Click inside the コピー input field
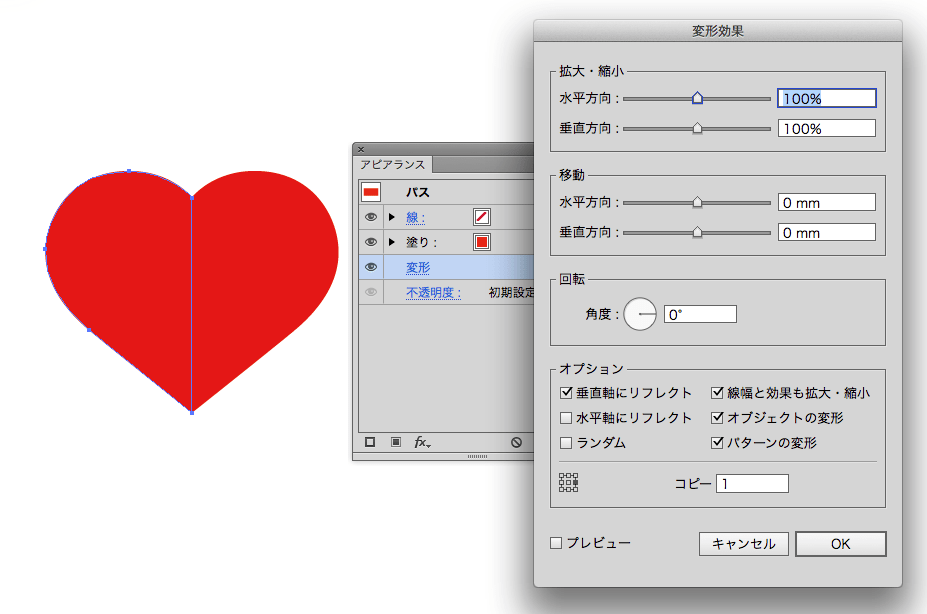Image resolution: width=927 pixels, height=614 pixels. tap(752, 483)
